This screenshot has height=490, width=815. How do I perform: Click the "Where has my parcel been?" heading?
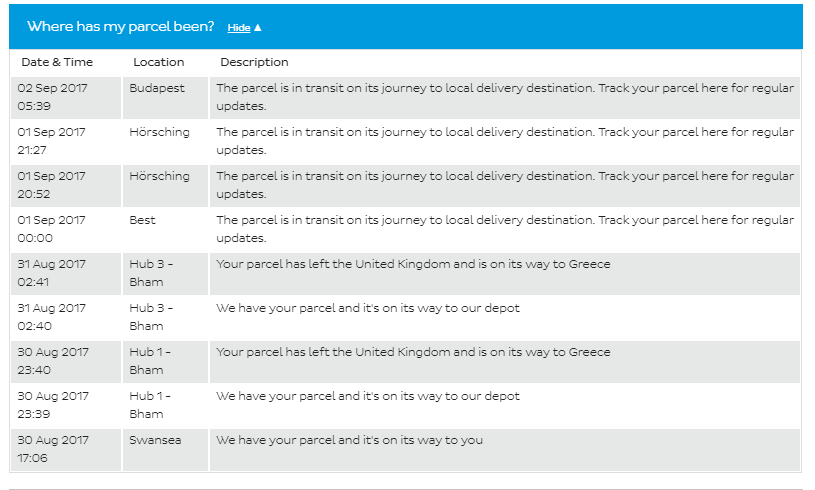[x=121, y=27]
